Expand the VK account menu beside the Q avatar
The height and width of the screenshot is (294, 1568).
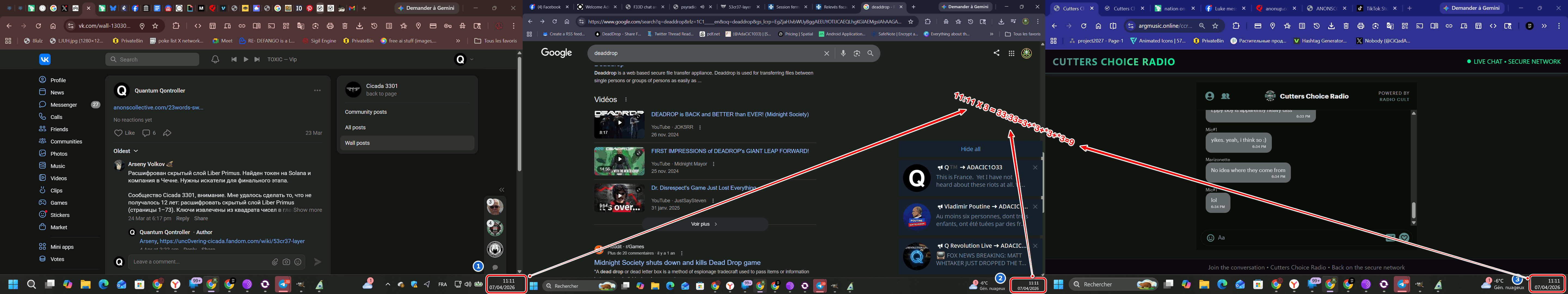472,60
